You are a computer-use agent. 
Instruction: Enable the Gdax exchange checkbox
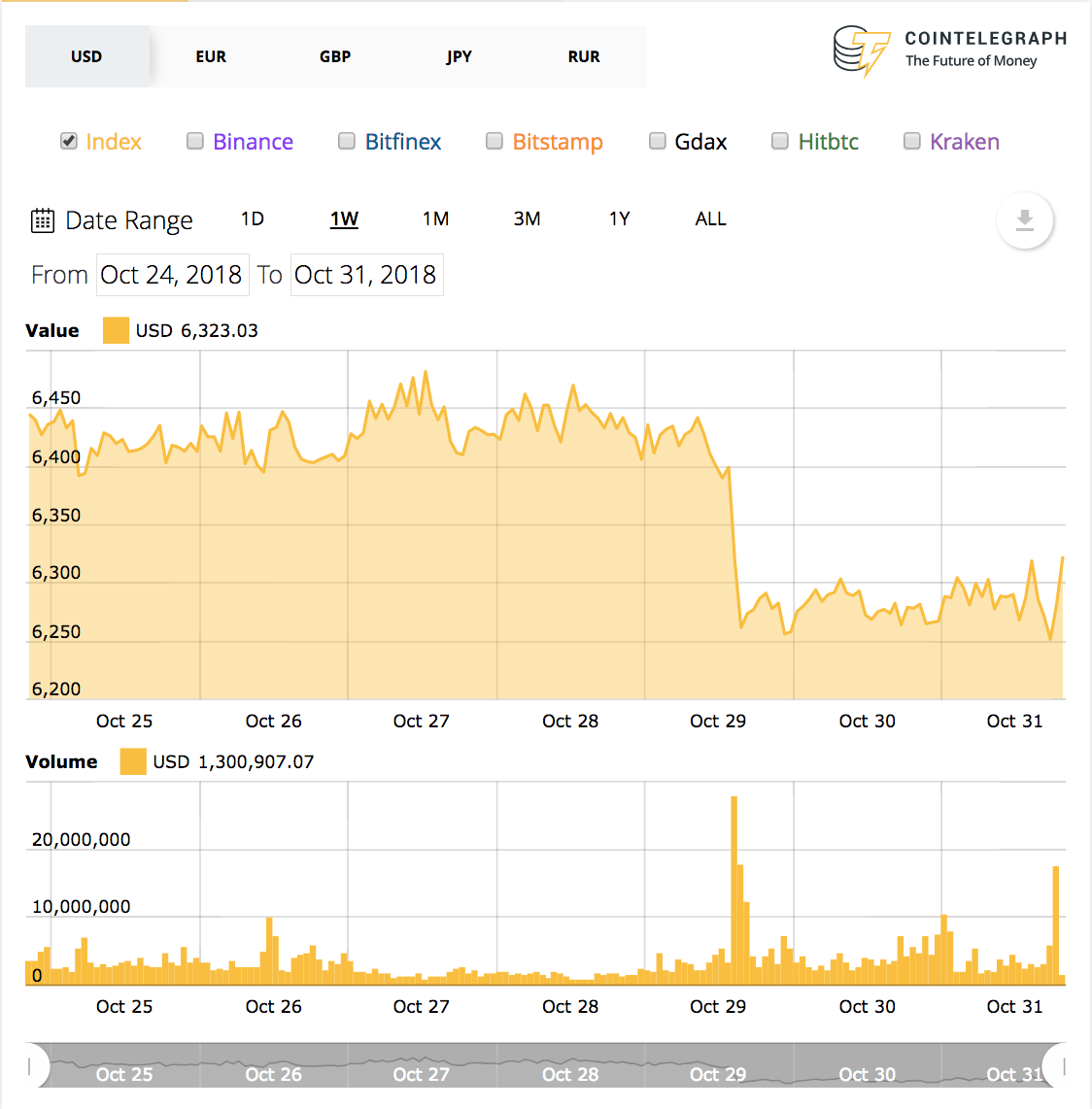click(658, 141)
